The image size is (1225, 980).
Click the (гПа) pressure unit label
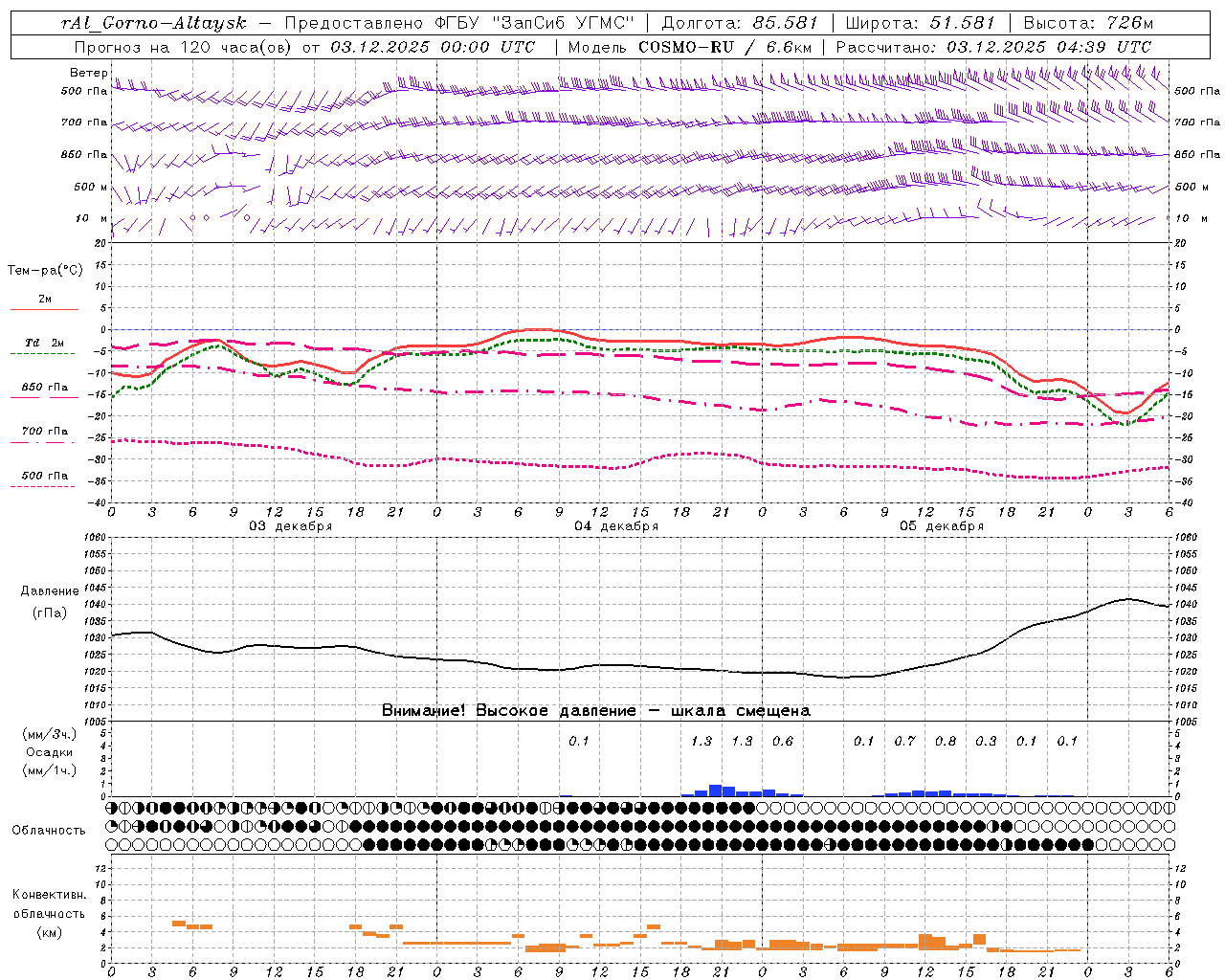coord(50,613)
